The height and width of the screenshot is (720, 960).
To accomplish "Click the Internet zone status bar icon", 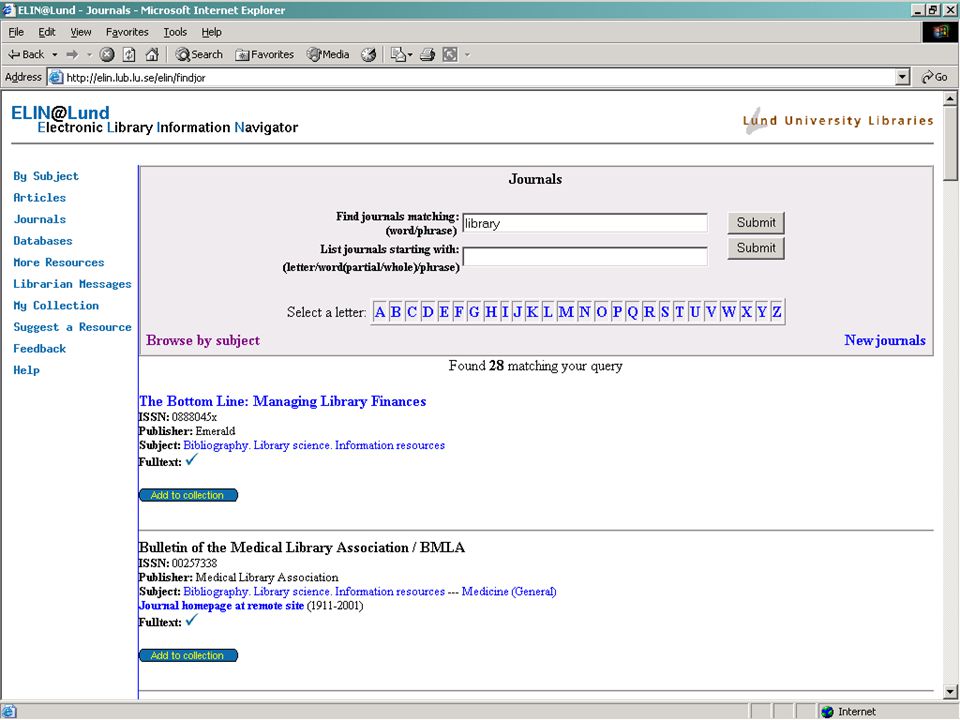I will pyautogui.click(x=828, y=711).
